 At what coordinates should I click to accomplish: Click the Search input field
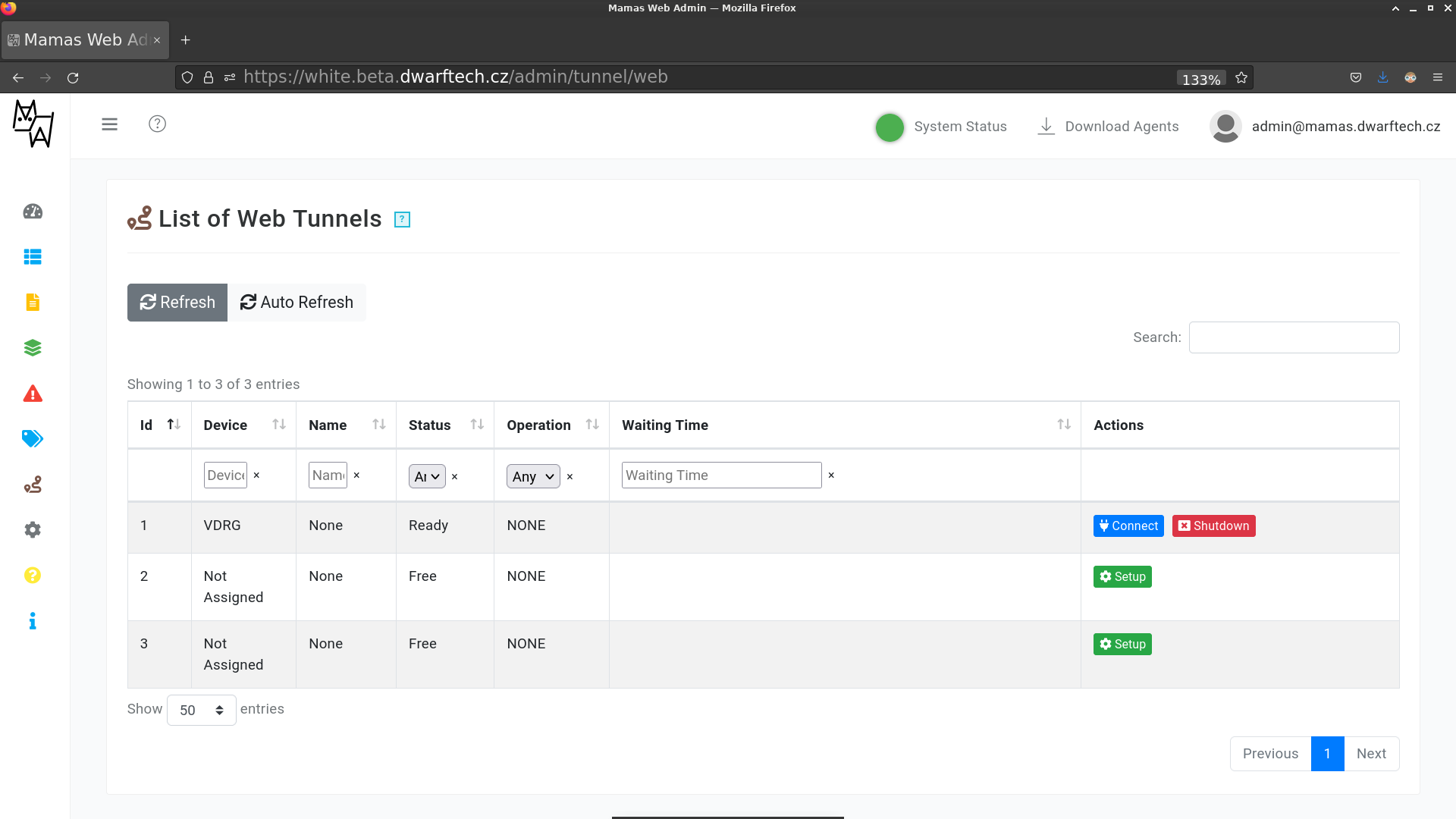tap(1294, 337)
